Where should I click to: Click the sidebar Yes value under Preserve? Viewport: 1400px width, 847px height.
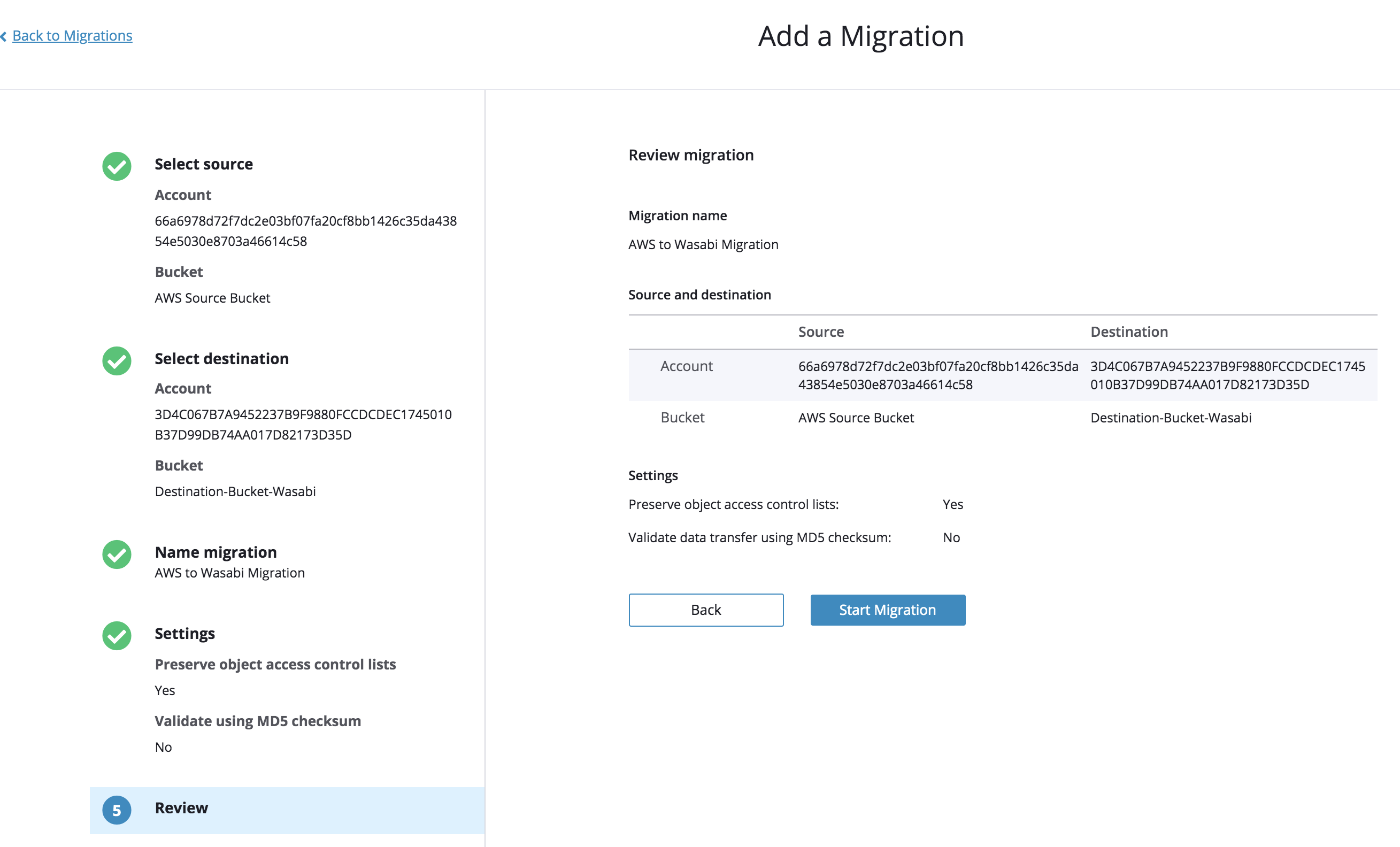tap(165, 690)
